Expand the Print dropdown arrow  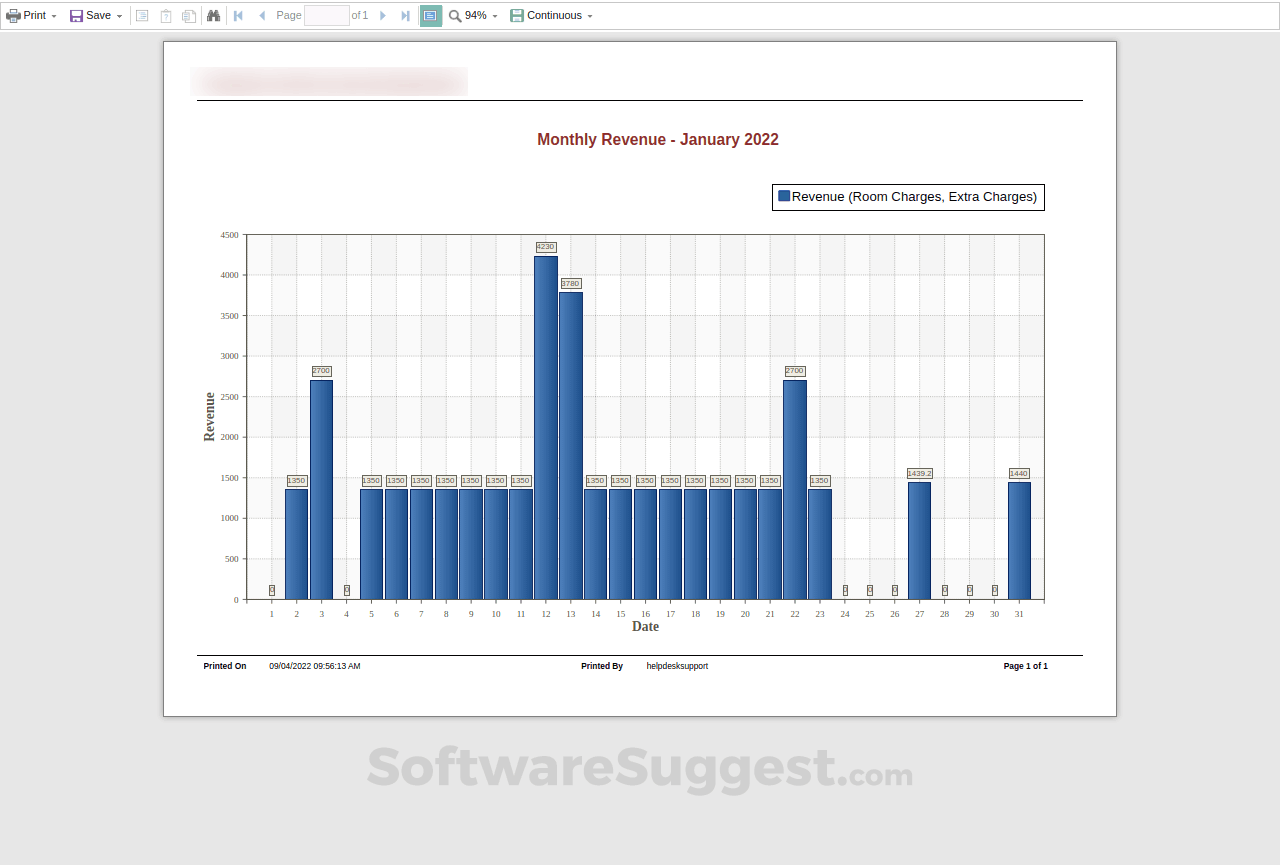pyautogui.click(x=54, y=17)
